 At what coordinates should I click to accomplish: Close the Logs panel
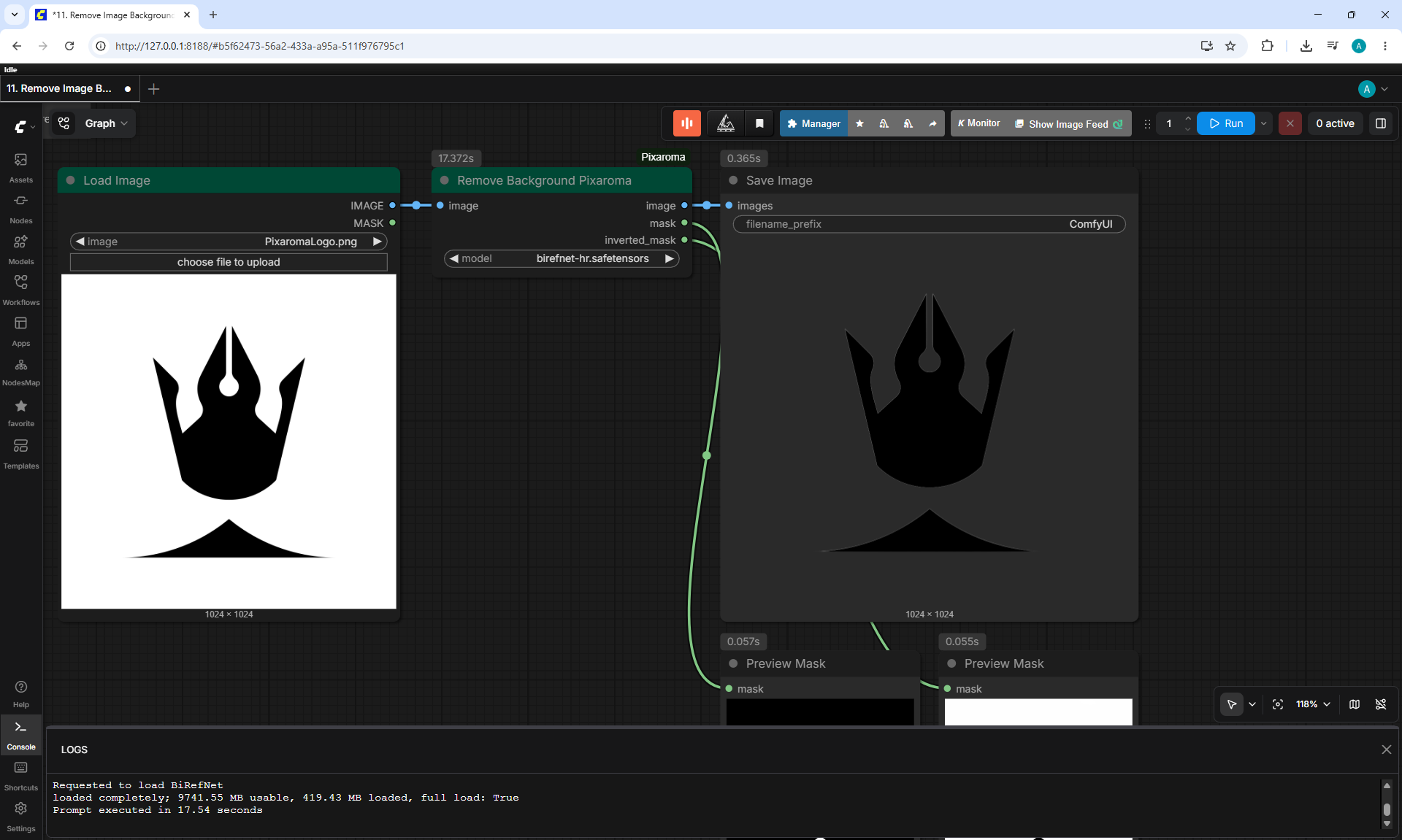pos(1386,750)
